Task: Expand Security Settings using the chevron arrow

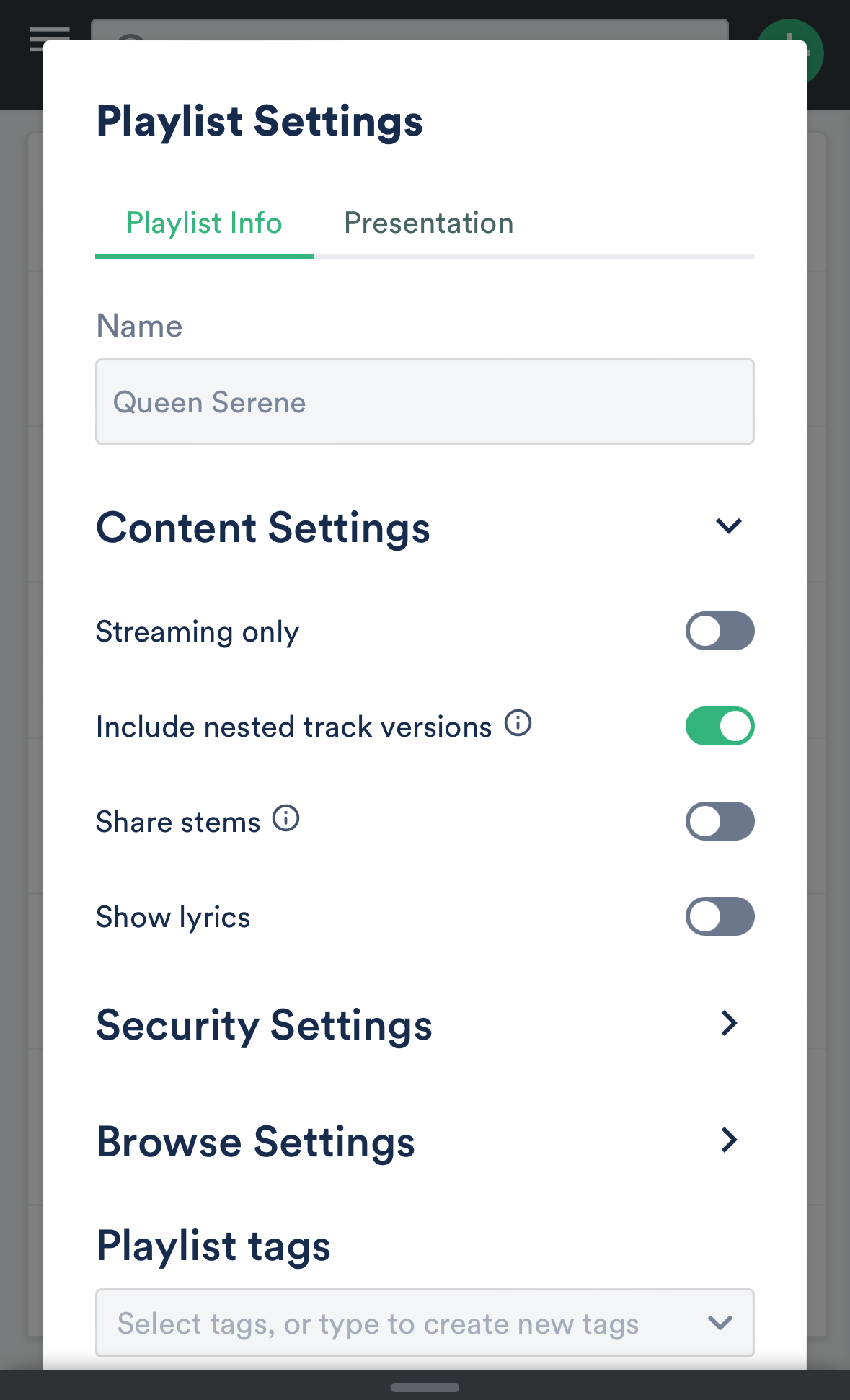Action: [729, 1023]
